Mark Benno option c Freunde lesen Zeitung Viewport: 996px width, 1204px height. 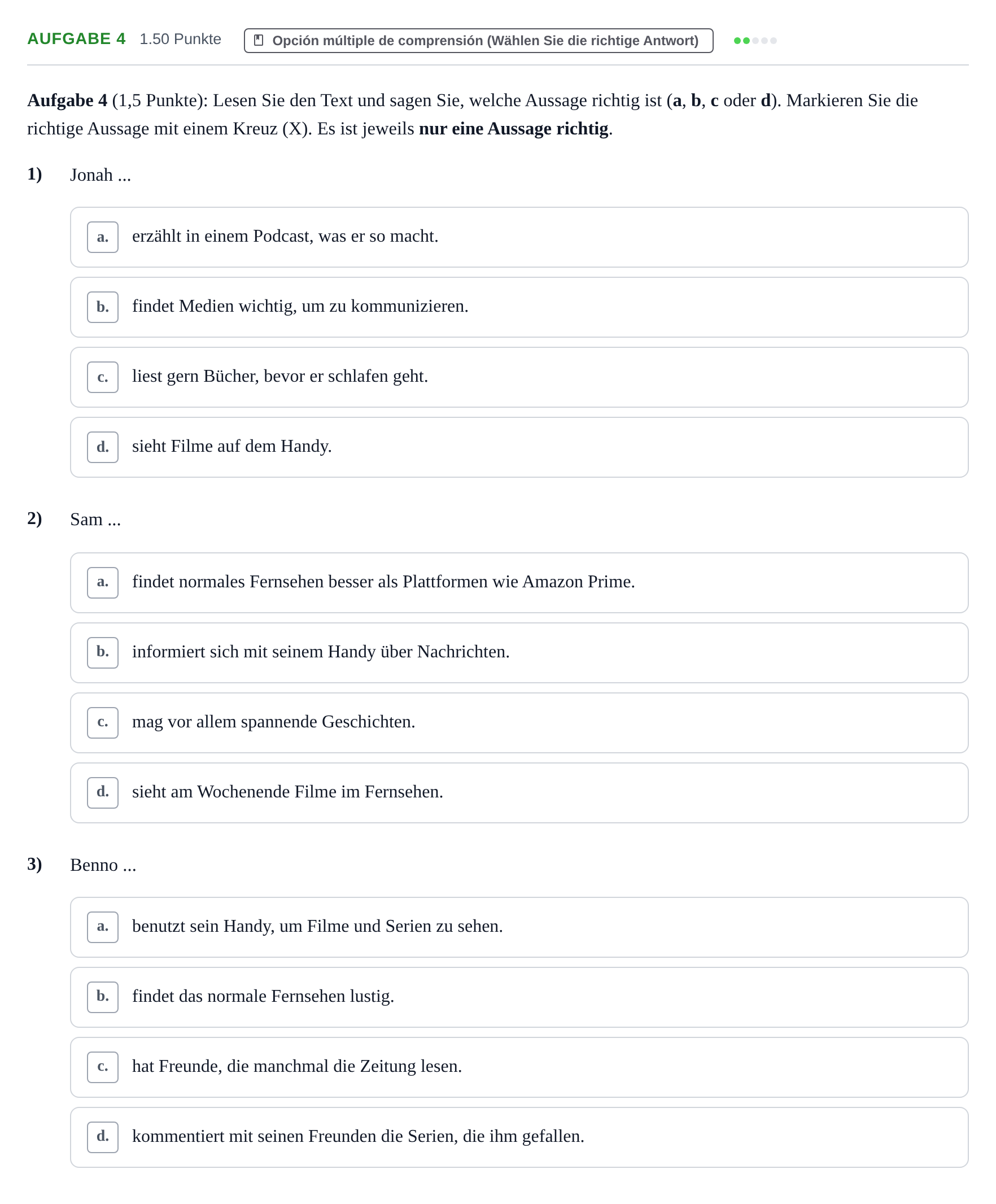click(519, 1067)
